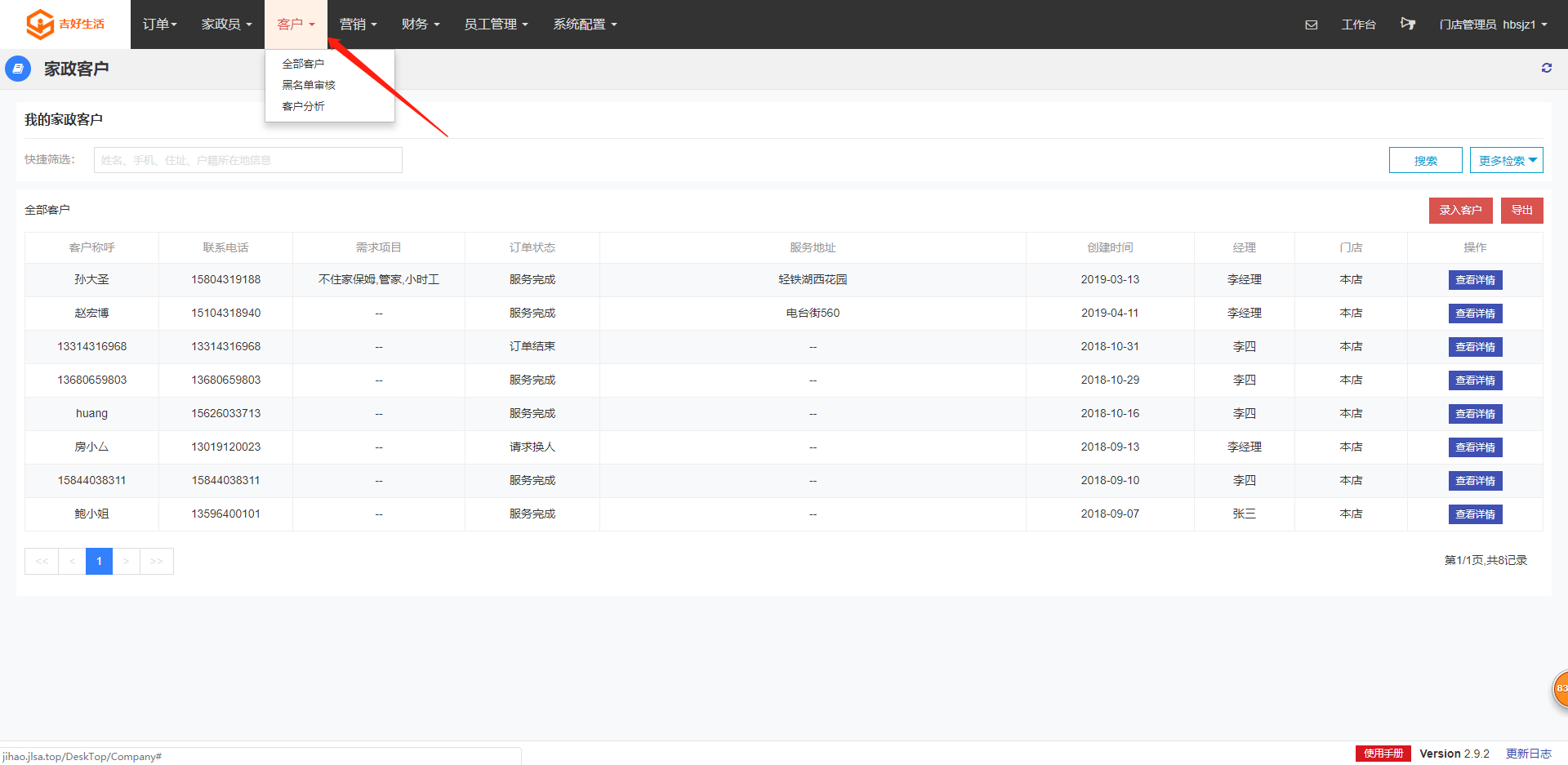The image size is (1568, 765).
Task: Open the 家政员 dropdown menu
Action: point(226,24)
